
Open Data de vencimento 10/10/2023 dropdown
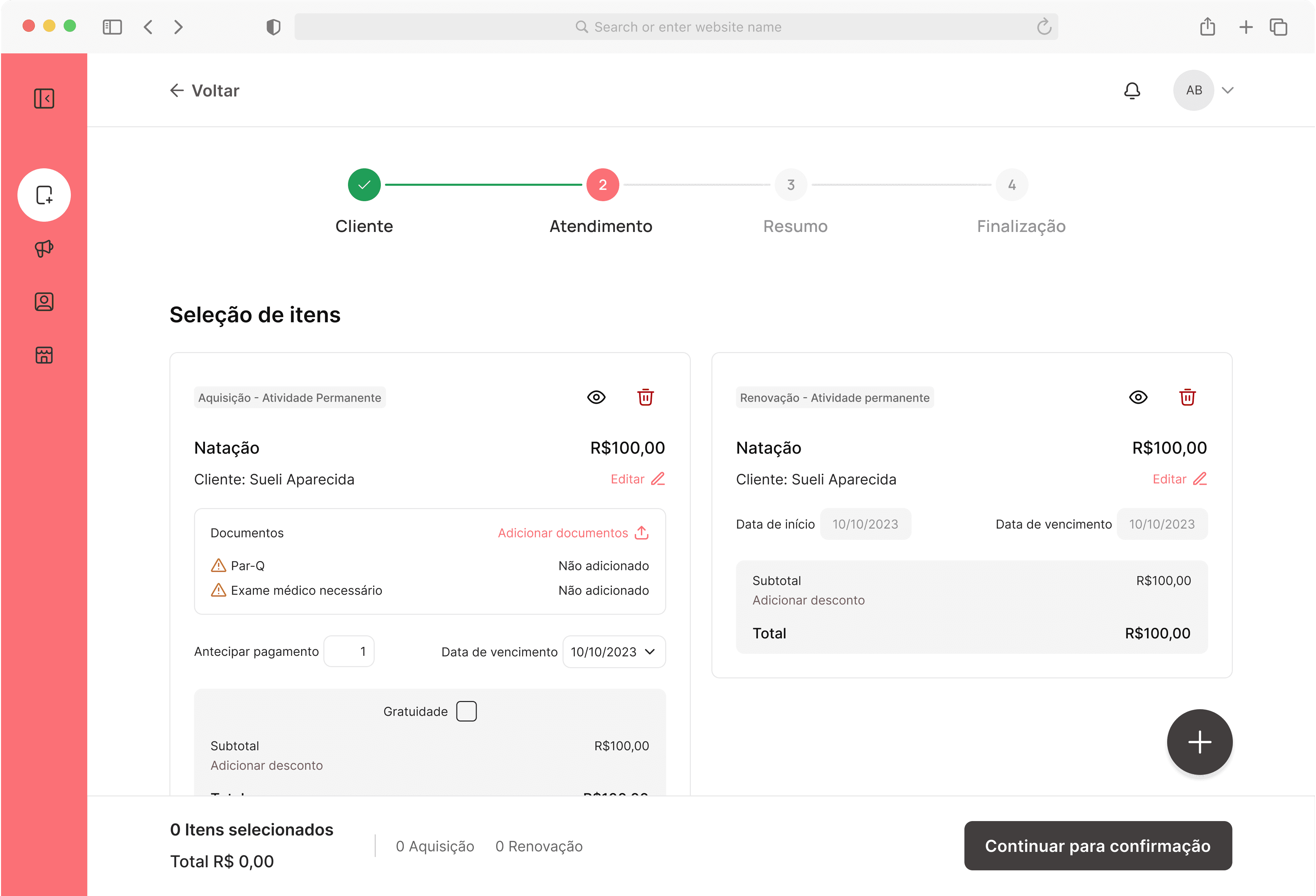613,651
